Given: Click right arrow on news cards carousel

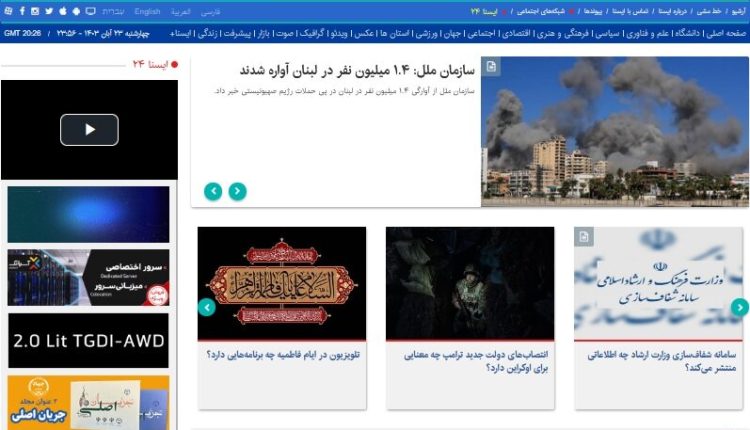Looking at the screenshot, I should [x=739, y=307].
